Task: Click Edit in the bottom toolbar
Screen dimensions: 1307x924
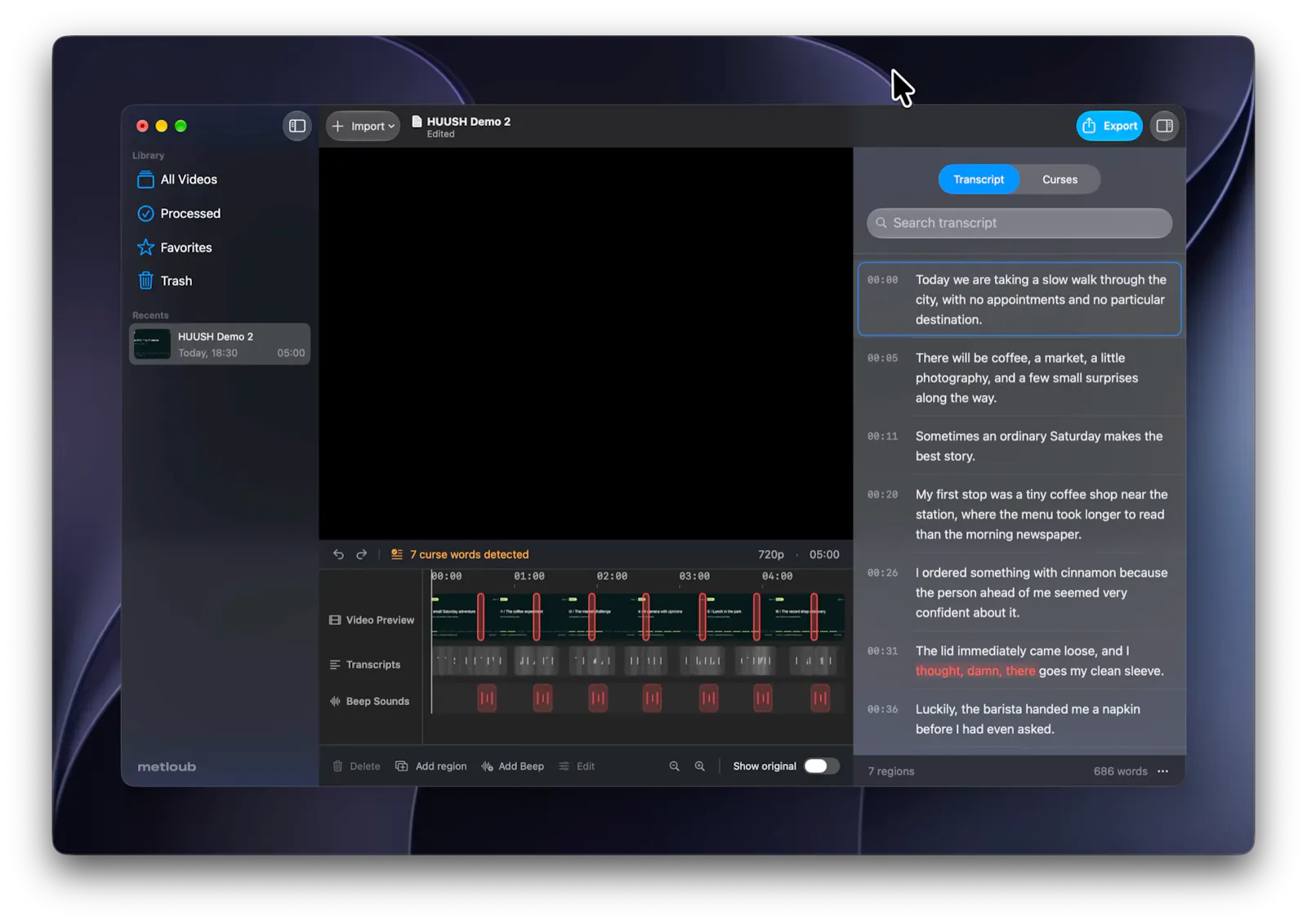Action: click(x=577, y=766)
